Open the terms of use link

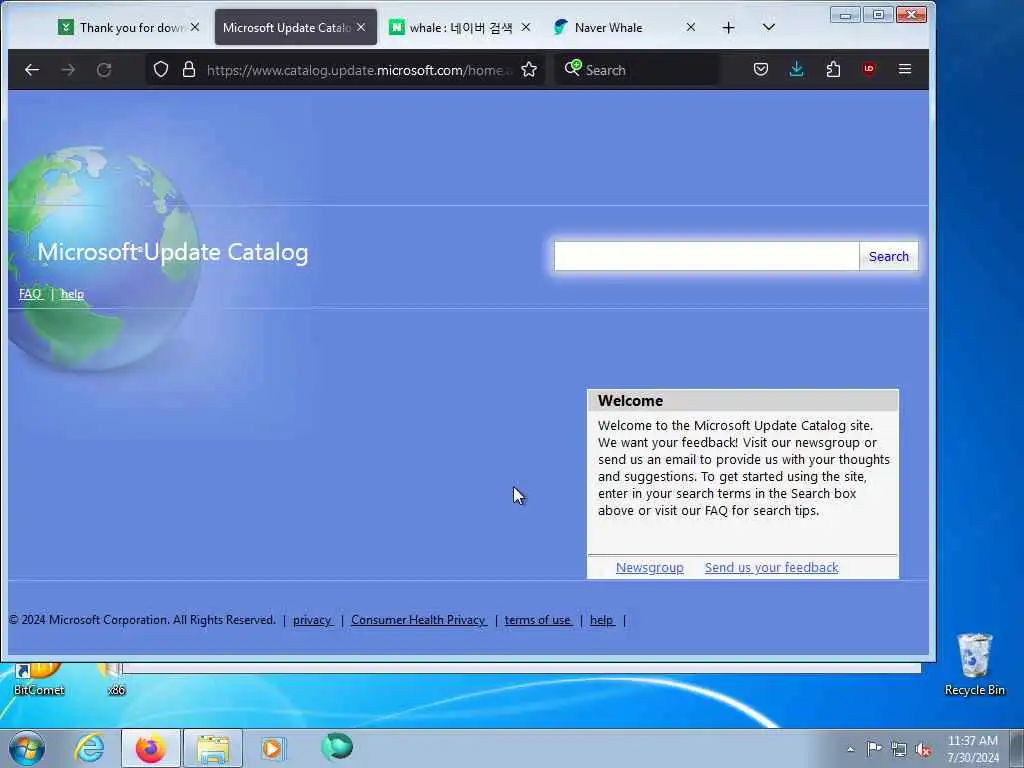[x=538, y=620]
